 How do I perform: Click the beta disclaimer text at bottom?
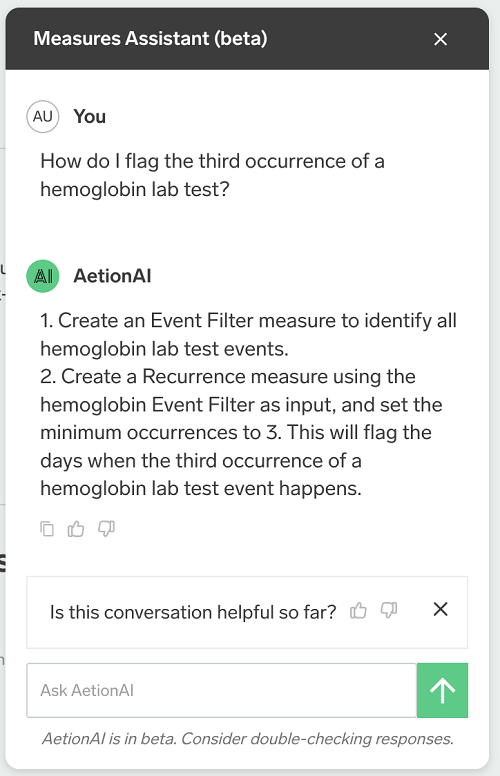coord(248,739)
